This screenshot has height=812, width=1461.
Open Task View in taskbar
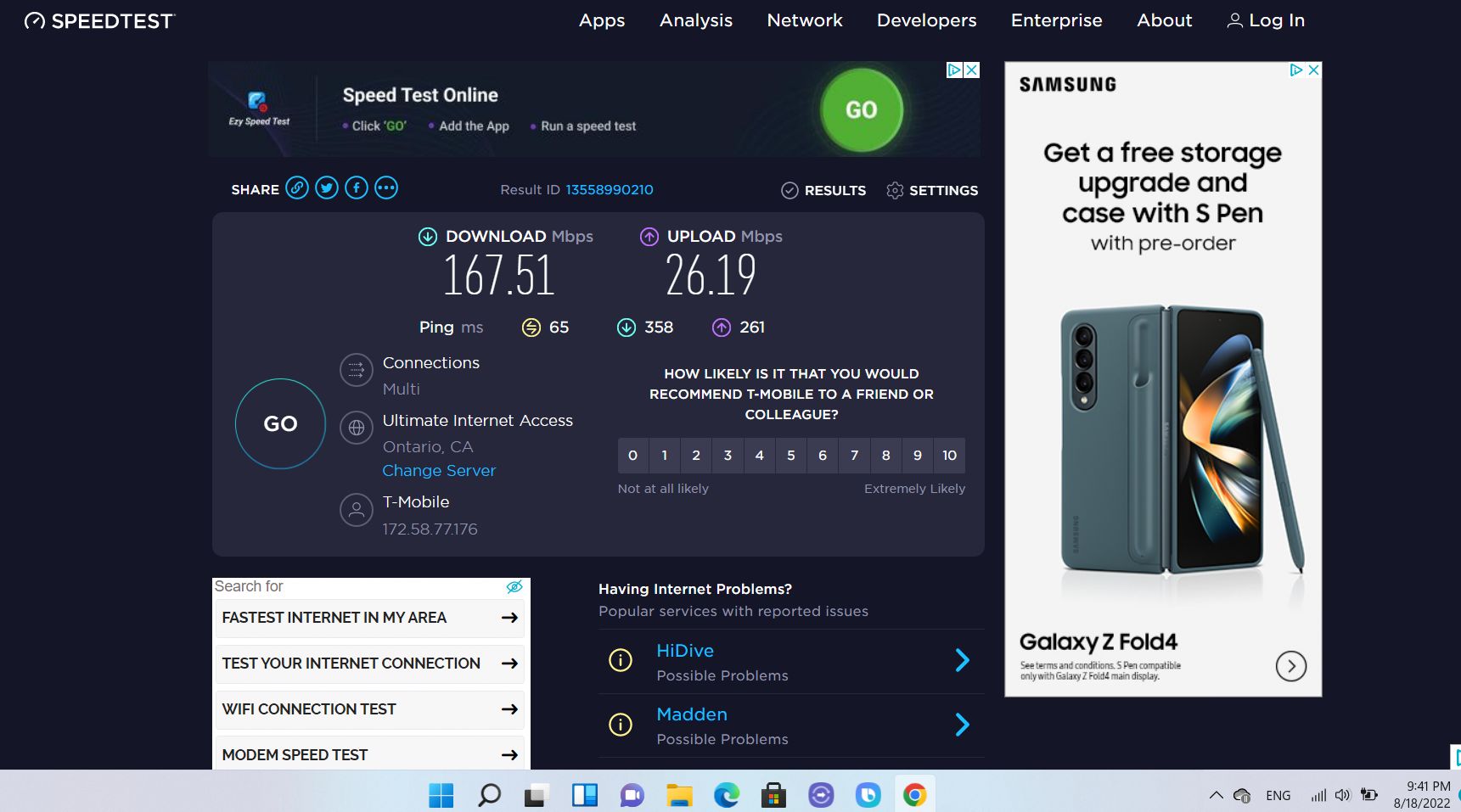click(x=536, y=795)
